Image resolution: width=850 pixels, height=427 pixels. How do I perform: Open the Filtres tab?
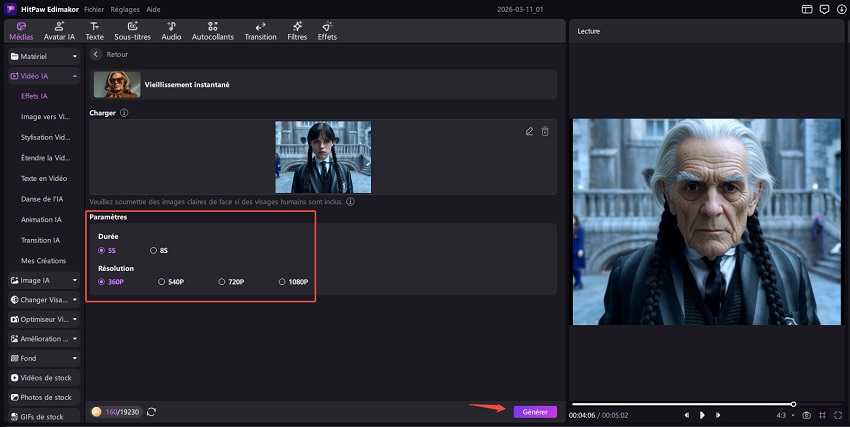click(x=297, y=31)
